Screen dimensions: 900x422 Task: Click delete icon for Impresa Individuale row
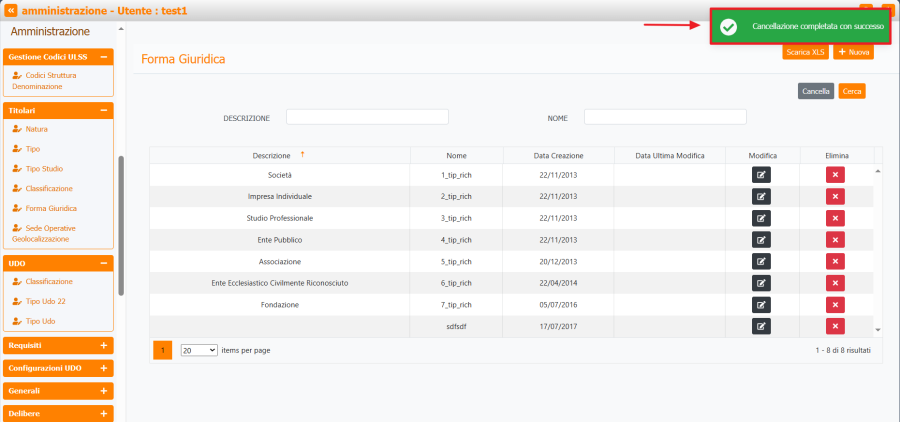coord(836,197)
